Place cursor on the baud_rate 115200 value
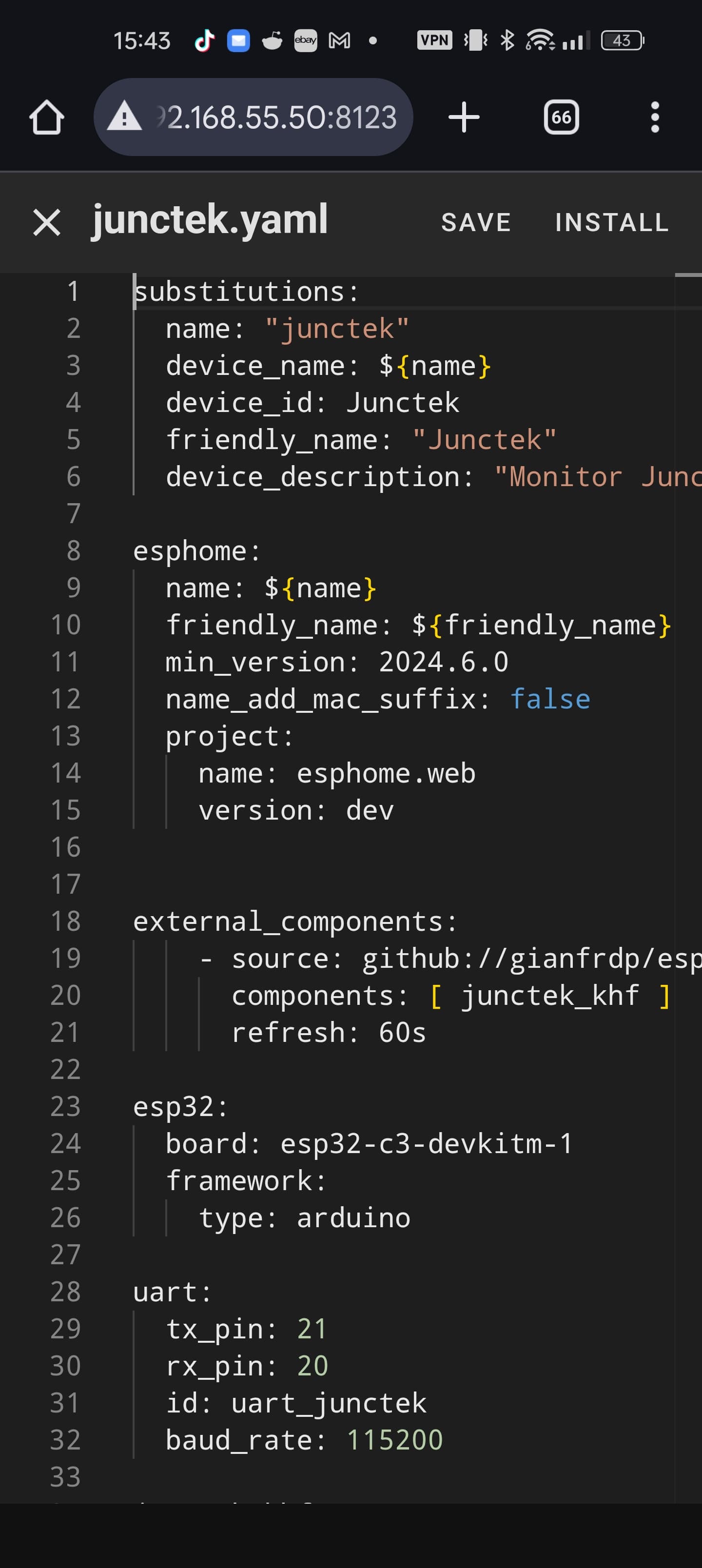Viewport: 702px width, 1568px height. pyautogui.click(x=394, y=1440)
